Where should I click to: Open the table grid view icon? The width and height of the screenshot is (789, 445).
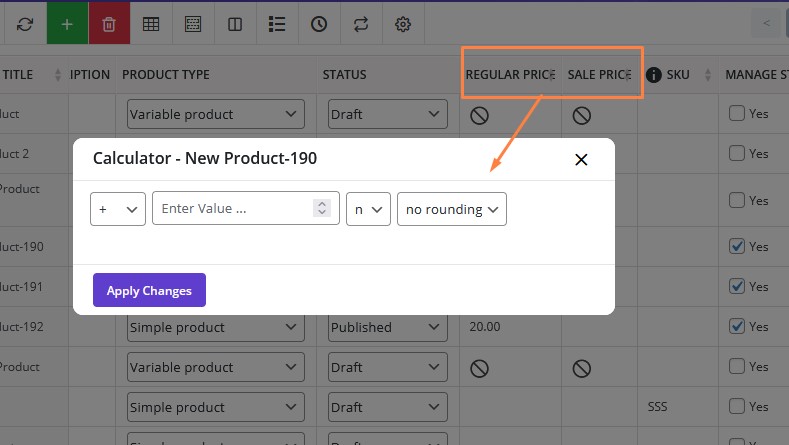coord(151,24)
